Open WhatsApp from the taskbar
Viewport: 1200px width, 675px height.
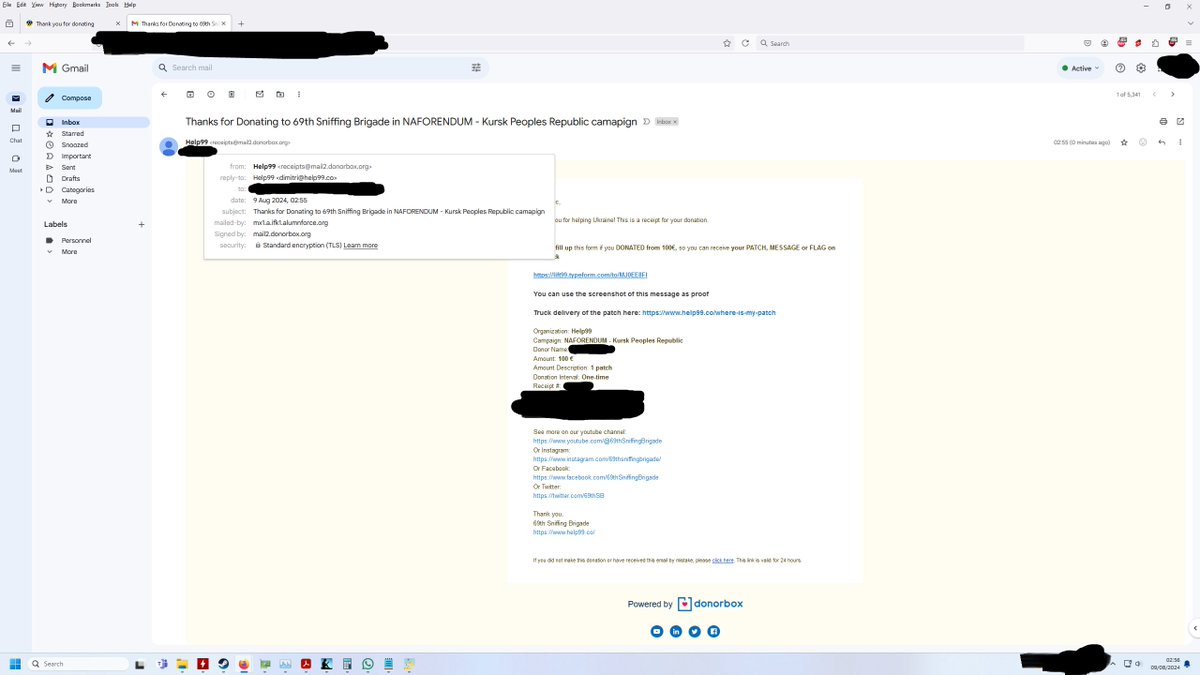pos(368,663)
